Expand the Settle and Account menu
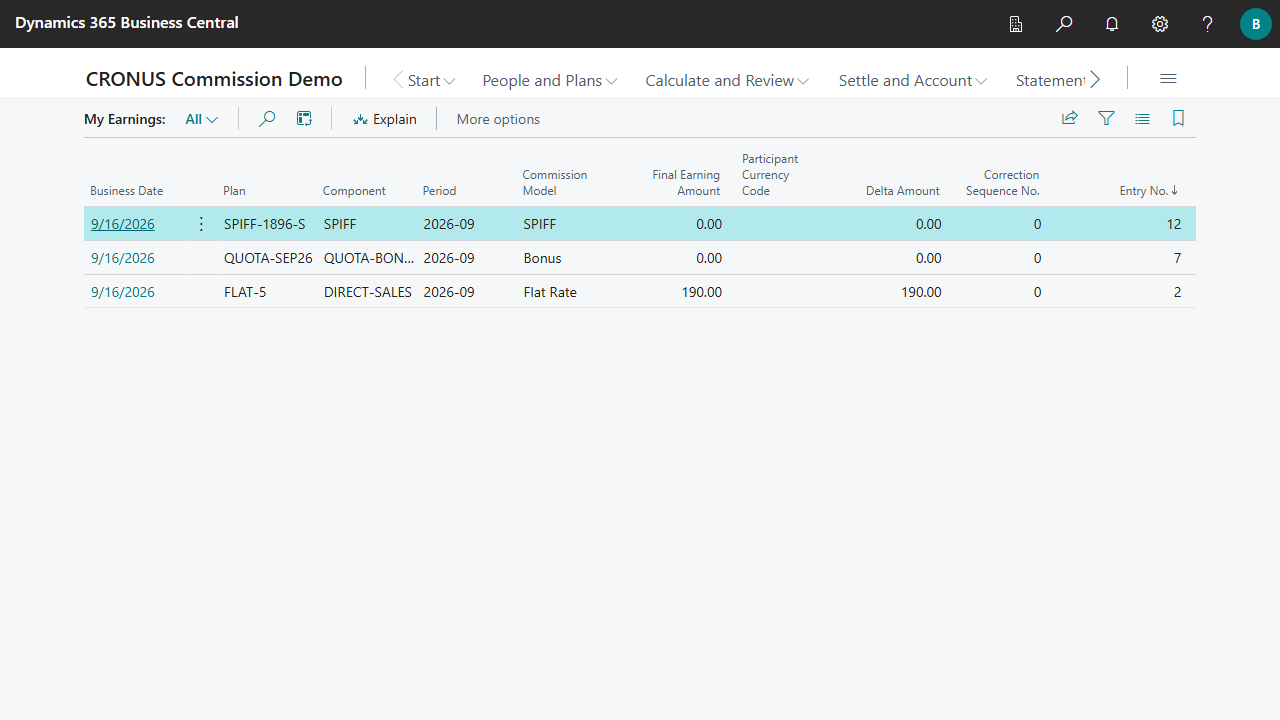The image size is (1280, 720). [x=913, y=81]
